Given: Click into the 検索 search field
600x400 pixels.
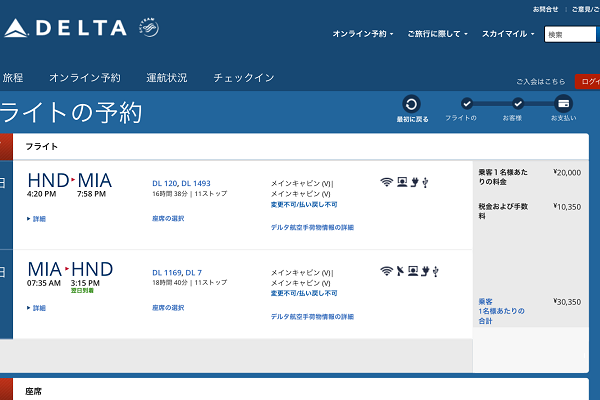Looking at the screenshot, I should point(570,34).
